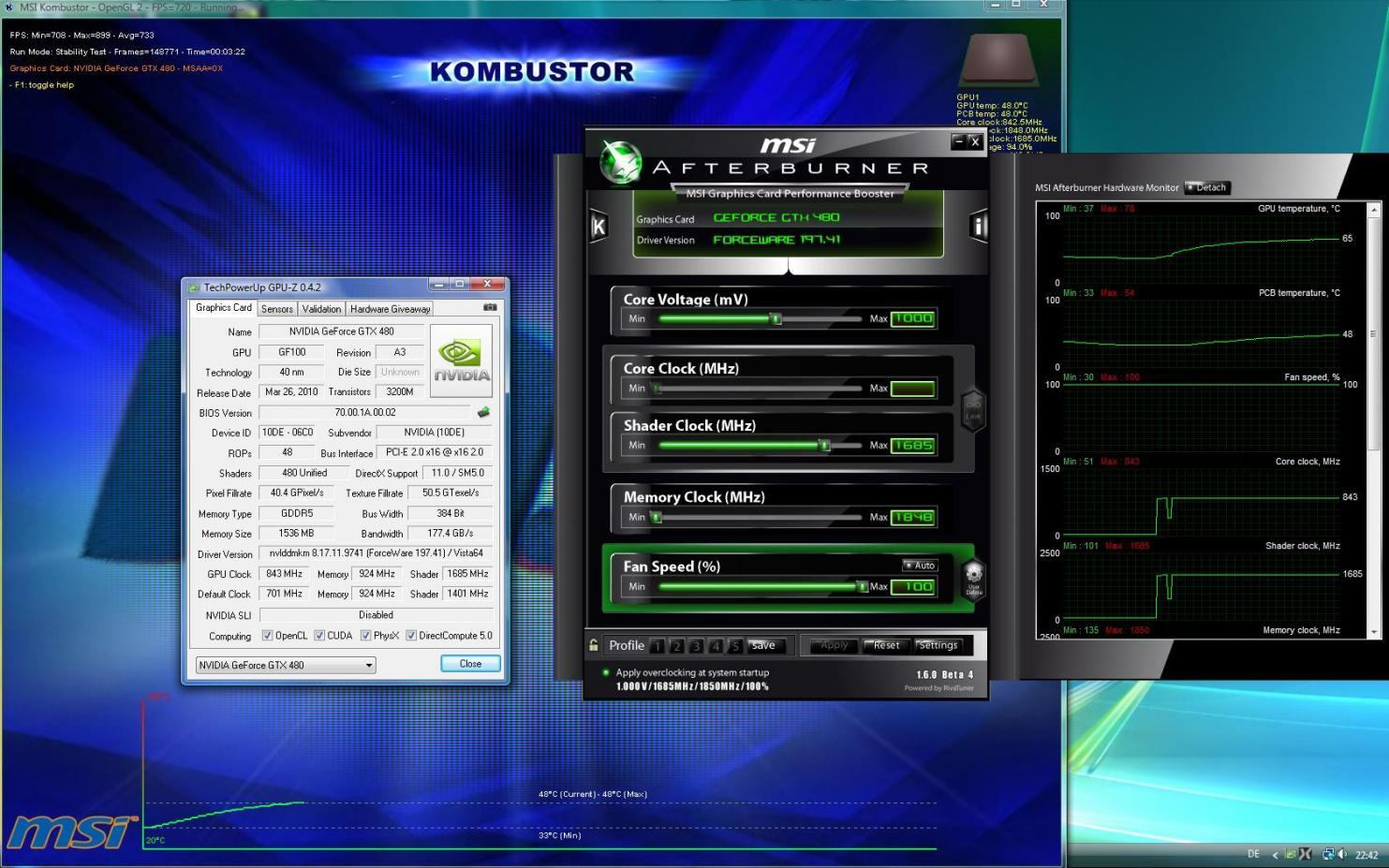
Task: Take GPU-Z screenshot with camera icon
Action: (x=490, y=307)
